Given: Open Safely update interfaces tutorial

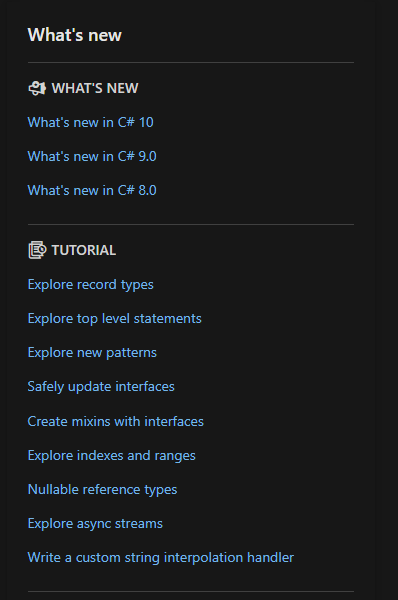Looking at the screenshot, I should pyautogui.click(x=101, y=387).
